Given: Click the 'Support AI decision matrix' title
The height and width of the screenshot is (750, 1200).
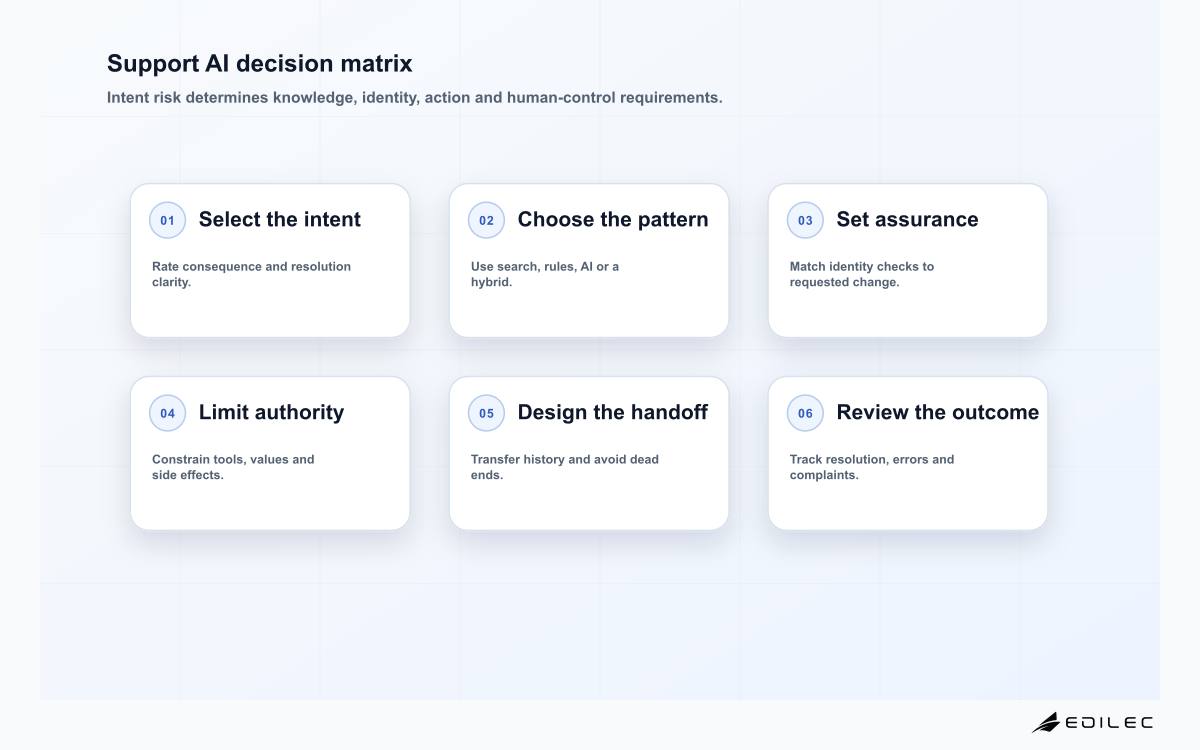Looking at the screenshot, I should point(259,63).
